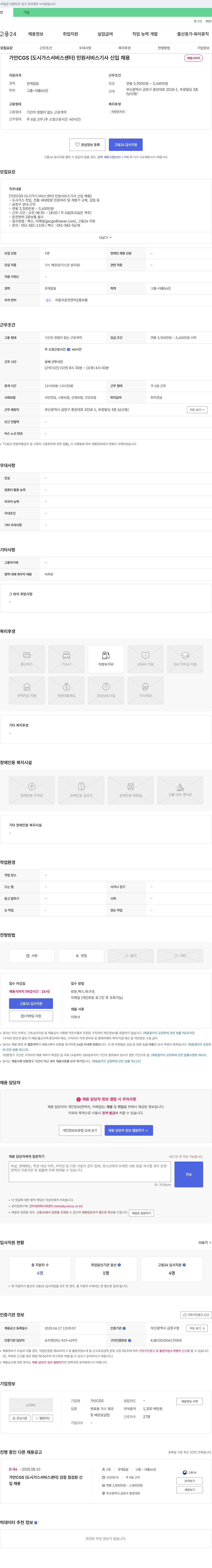Click the 로그인 link
Screen dimensions: 212x1568
197,21
